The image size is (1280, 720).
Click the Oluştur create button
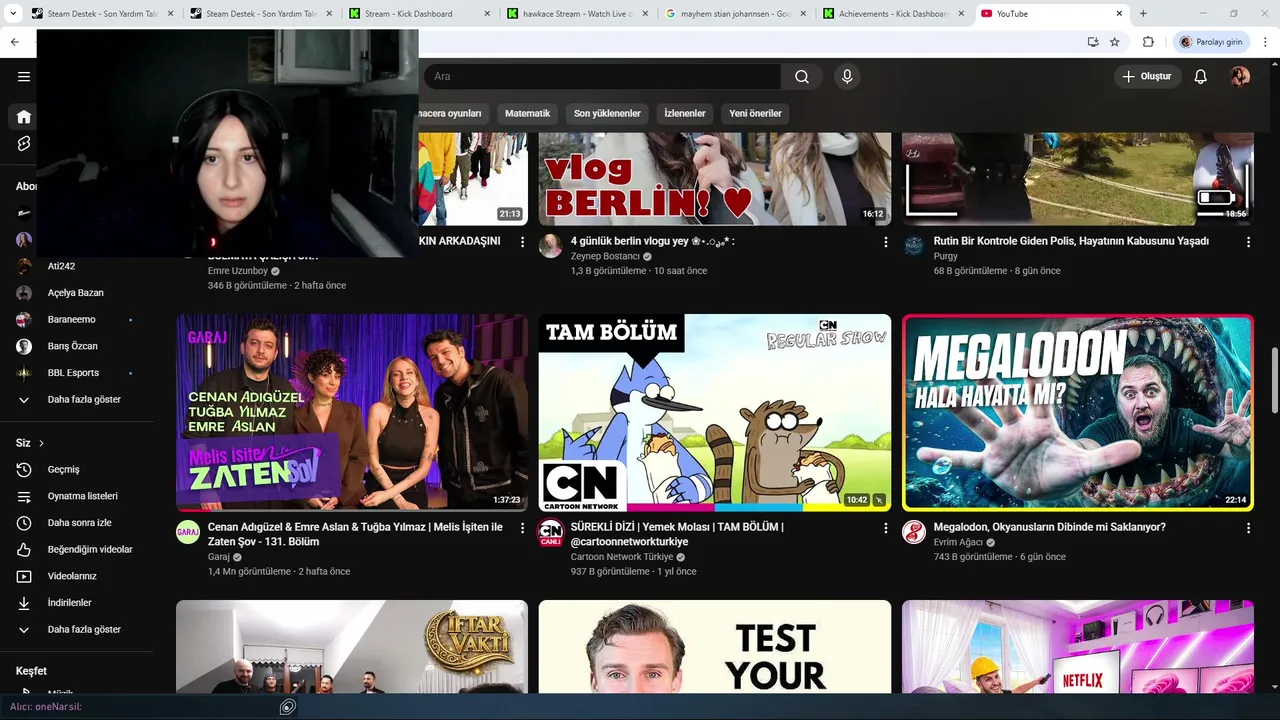click(1148, 76)
